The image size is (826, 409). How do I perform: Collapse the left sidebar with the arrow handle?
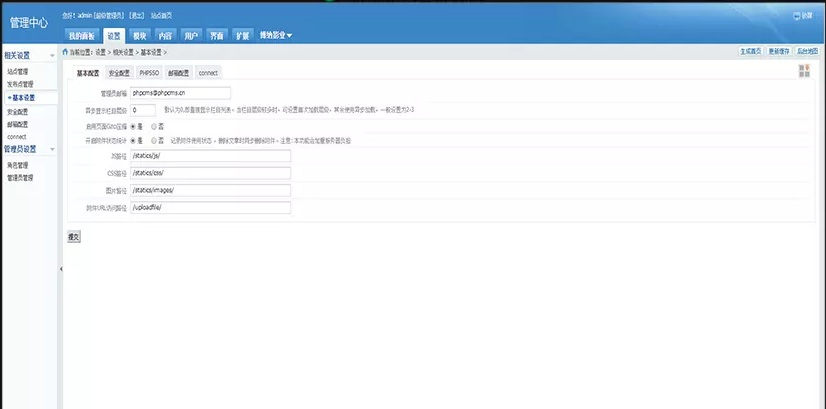[x=60, y=269]
